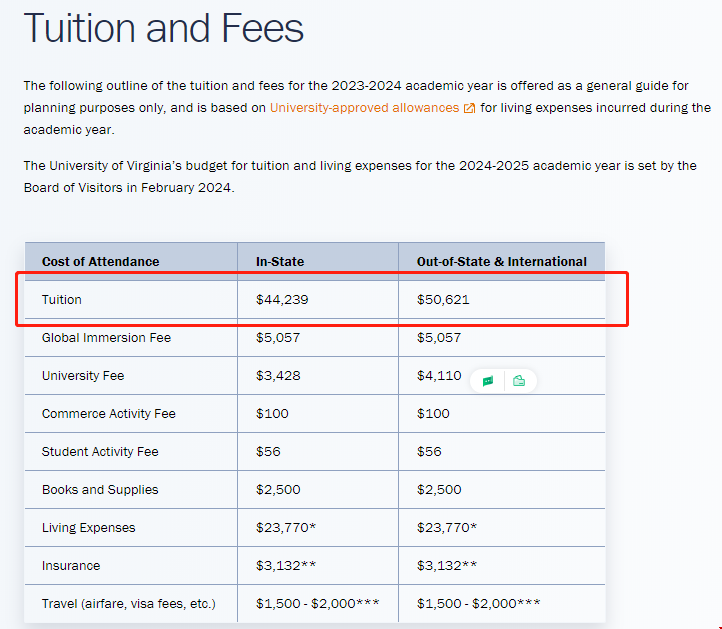Open the University-approved allowances link
Viewport: 722px width, 629px height.
coord(364,107)
